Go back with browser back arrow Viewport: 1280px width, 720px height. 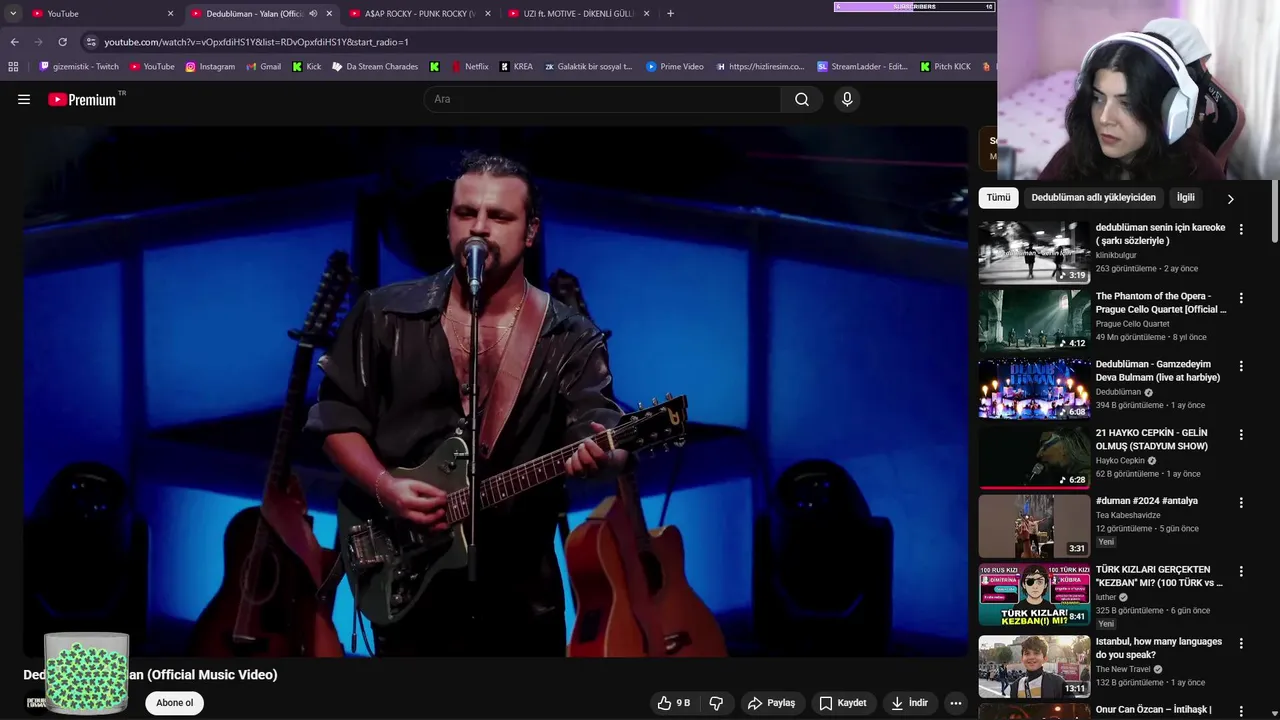14,42
